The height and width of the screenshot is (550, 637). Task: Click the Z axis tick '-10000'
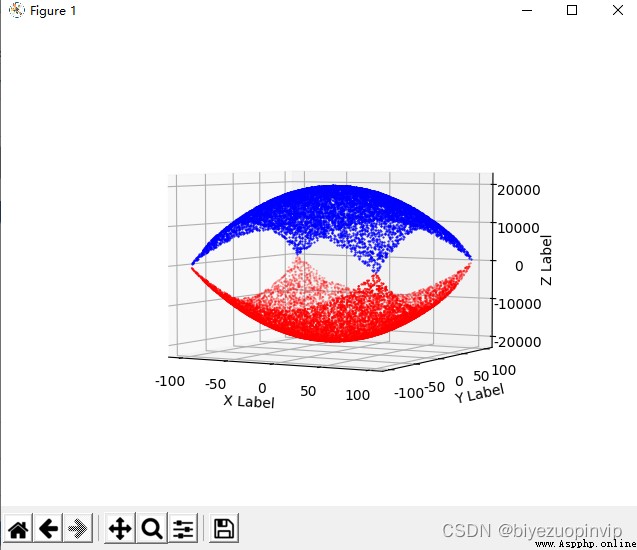(517, 304)
